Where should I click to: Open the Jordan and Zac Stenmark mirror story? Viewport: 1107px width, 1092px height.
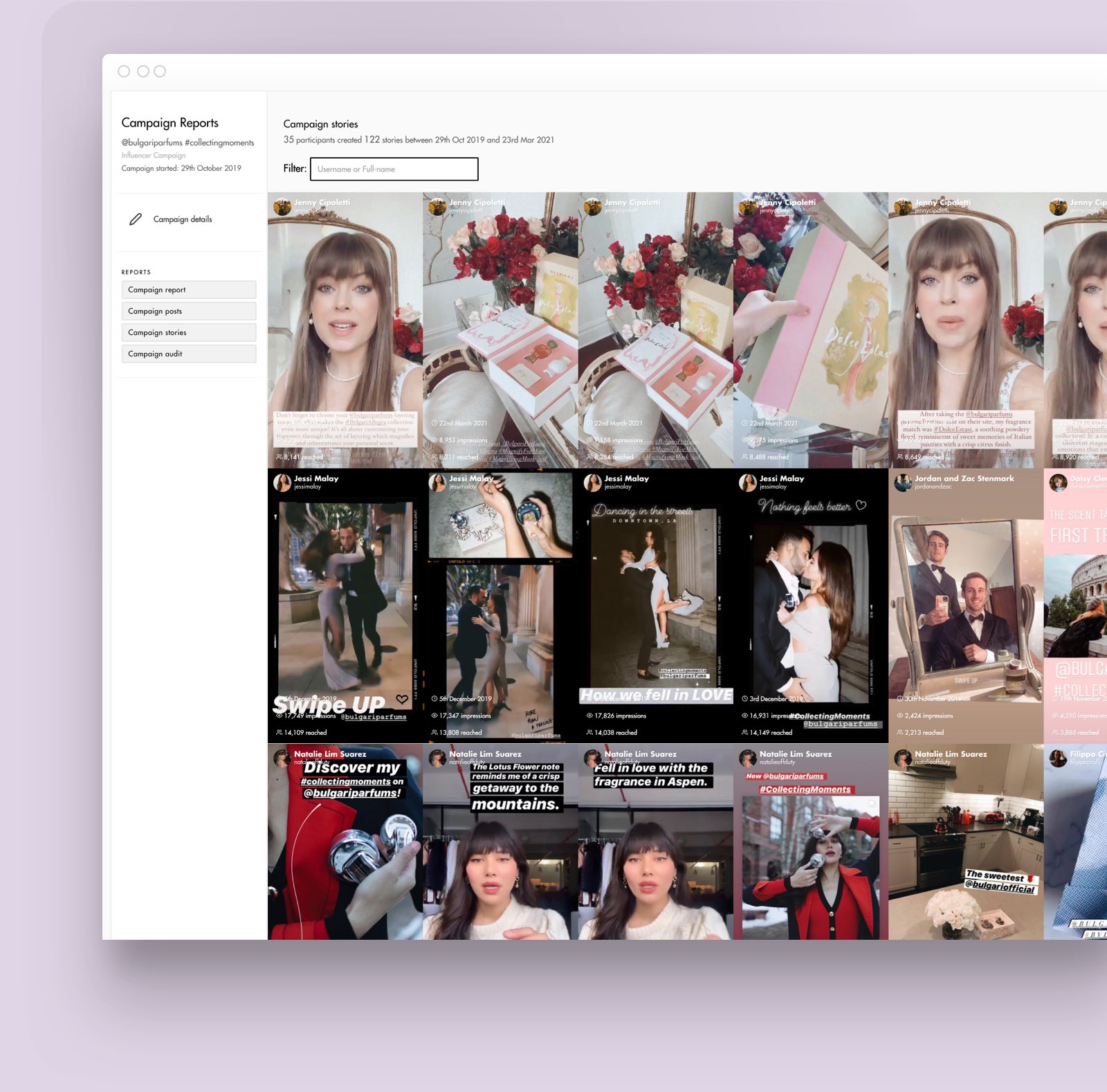coord(965,602)
